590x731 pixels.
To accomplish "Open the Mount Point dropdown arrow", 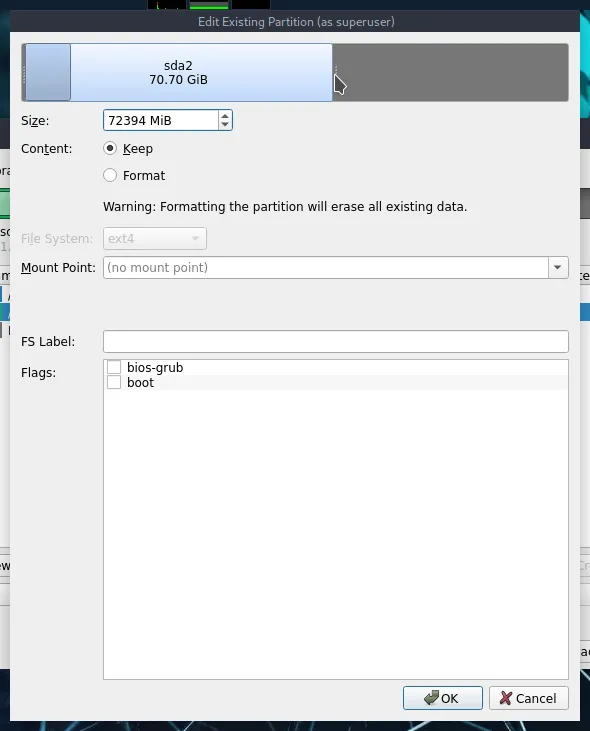I will 558,268.
